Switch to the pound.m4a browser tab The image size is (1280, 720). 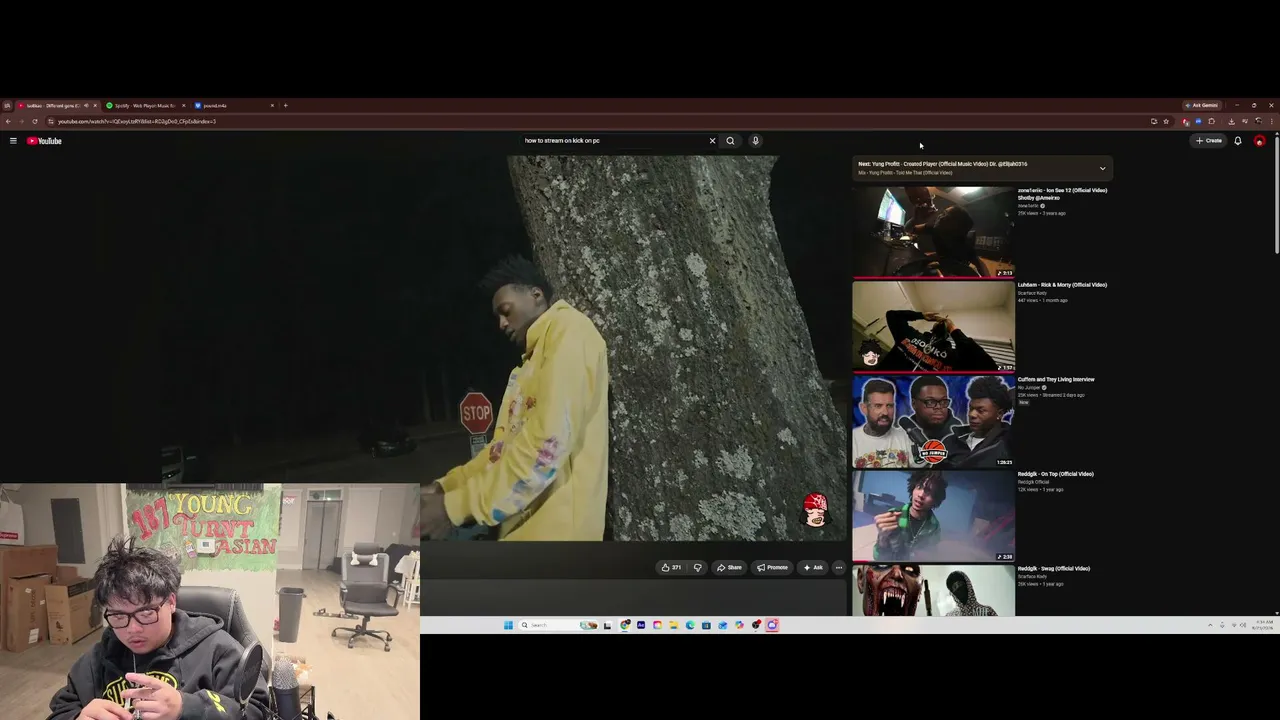(x=234, y=105)
